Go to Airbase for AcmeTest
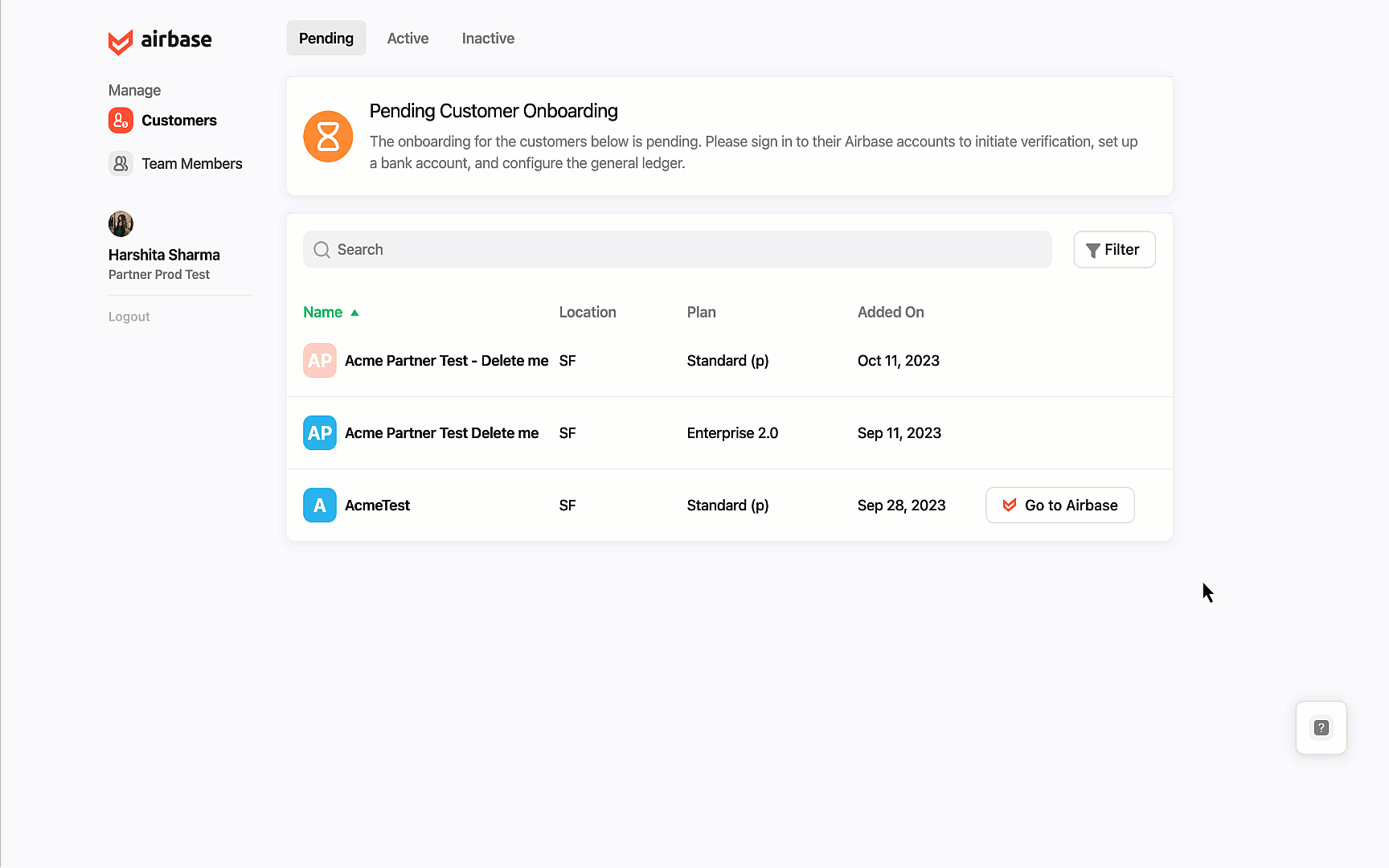The height and width of the screenshot is (868, 1389). click(x=1059, y=506)
